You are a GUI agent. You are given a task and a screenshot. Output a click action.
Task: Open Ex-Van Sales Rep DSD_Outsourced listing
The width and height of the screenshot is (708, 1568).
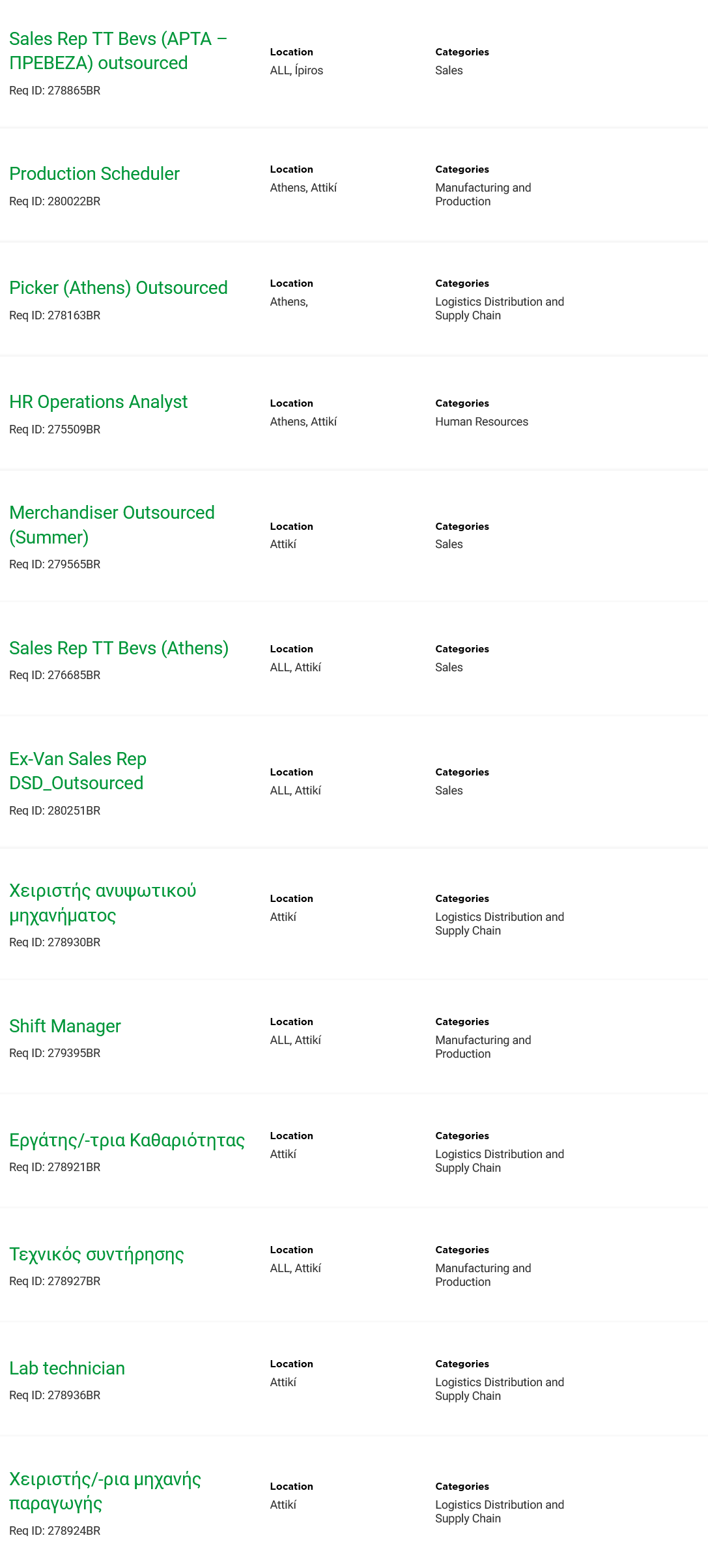(78, 771)
